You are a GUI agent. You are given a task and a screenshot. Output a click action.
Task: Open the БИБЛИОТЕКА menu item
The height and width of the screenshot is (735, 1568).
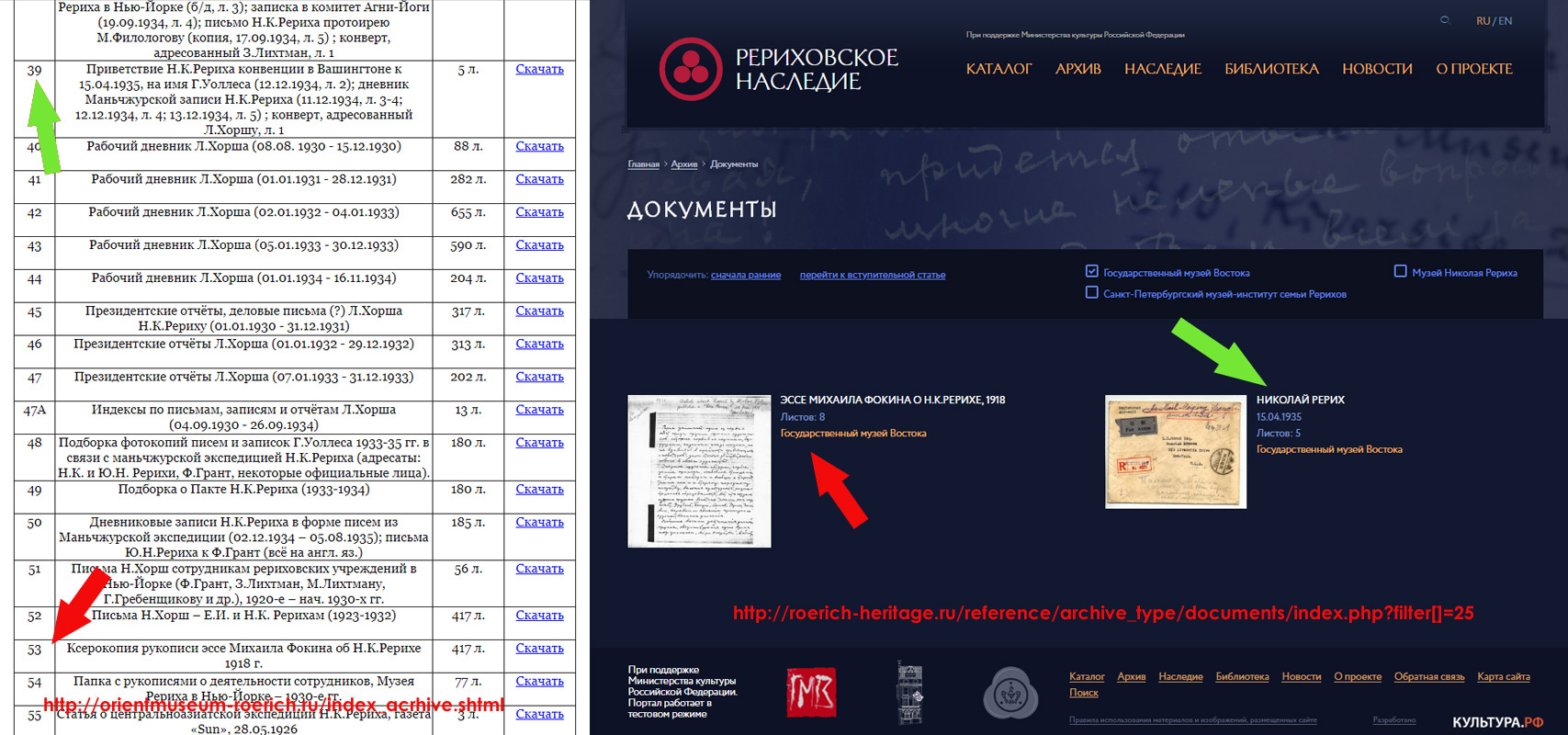[x=1271, y=69]
